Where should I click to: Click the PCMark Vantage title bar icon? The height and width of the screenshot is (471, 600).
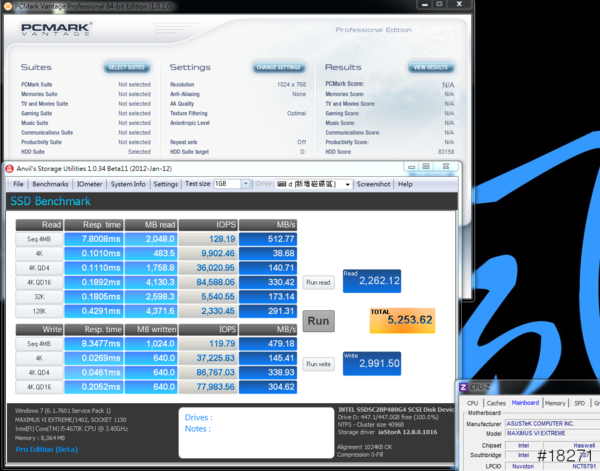(8, 6)
